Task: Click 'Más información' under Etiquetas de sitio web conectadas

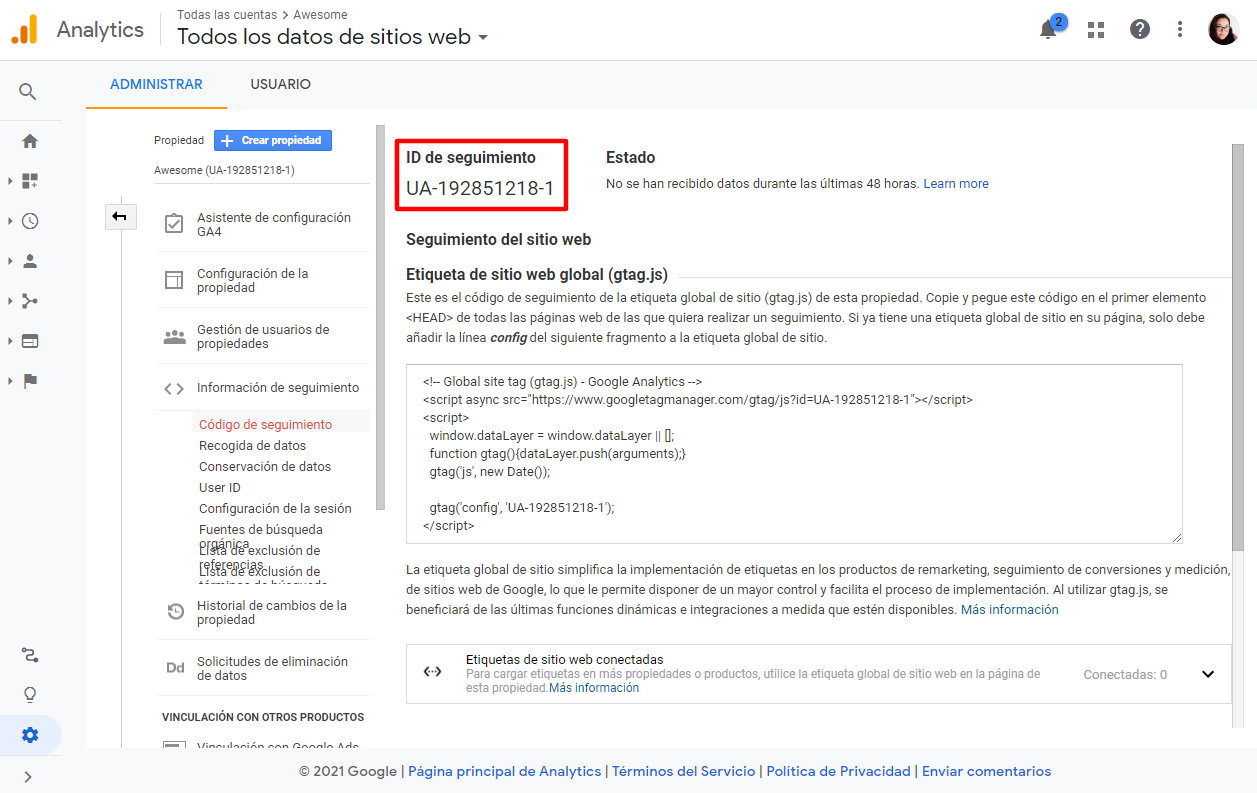Action: pyautogui.click(x=594, y=688)
